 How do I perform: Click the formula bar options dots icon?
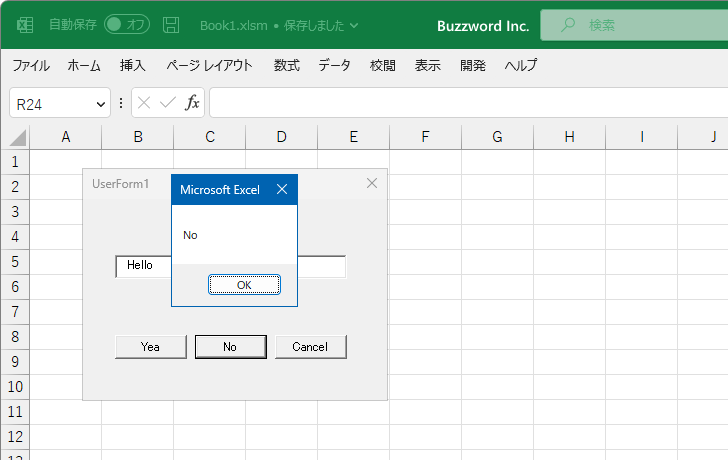point(121,103)
